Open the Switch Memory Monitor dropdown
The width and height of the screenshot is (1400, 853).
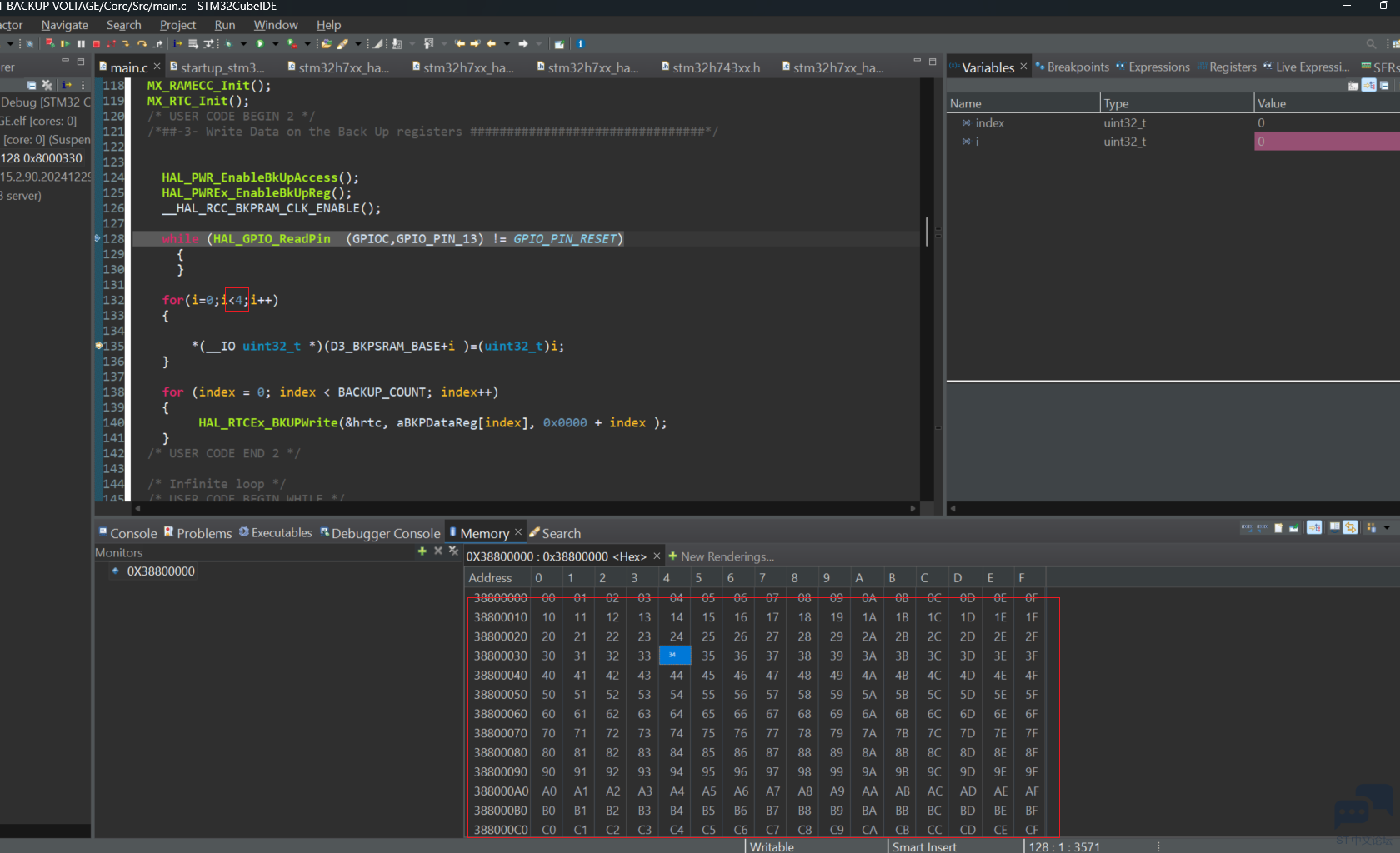pos(1387,527)
